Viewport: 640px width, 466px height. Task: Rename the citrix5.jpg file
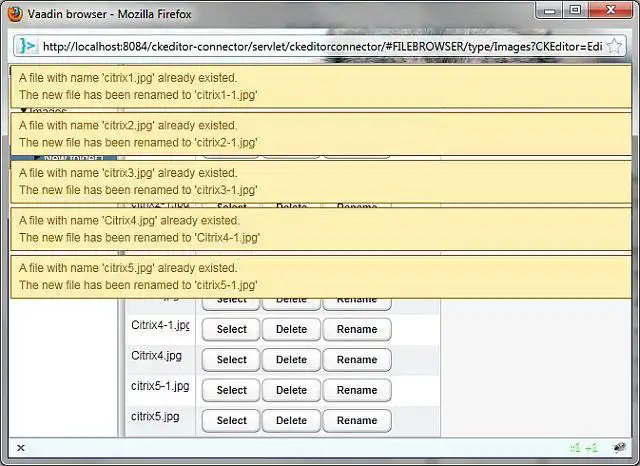coord(357,421)
